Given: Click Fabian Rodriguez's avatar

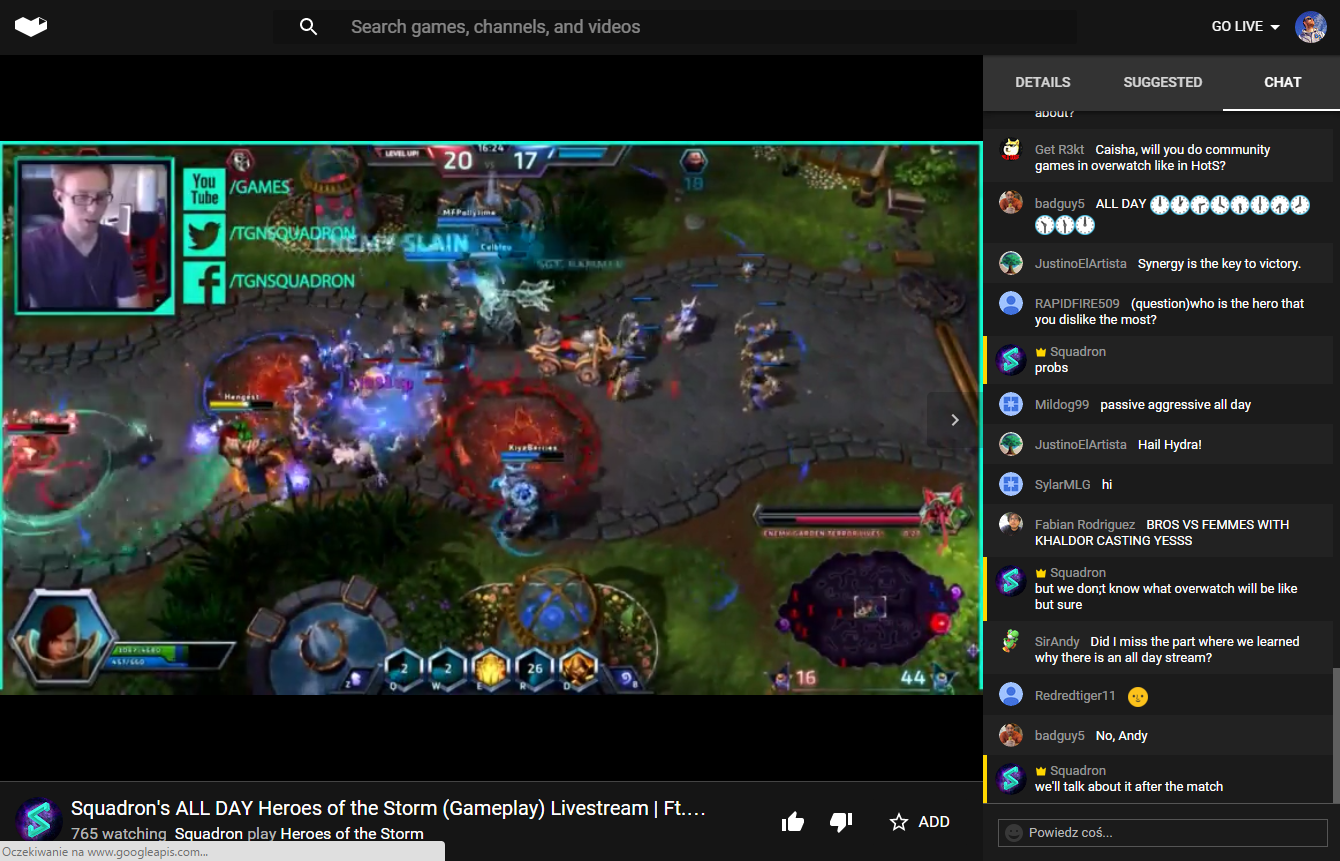Looking at the screenshot, I should 1011,524.
